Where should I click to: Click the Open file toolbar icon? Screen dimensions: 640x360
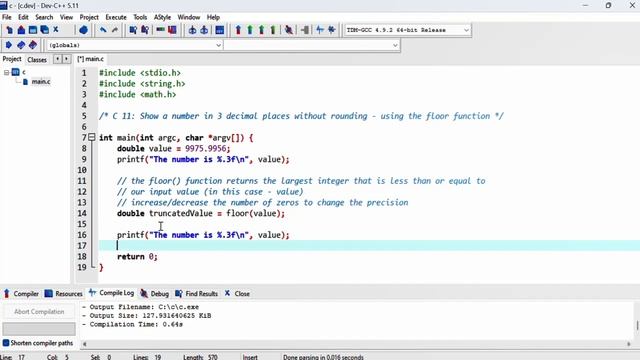21,30
